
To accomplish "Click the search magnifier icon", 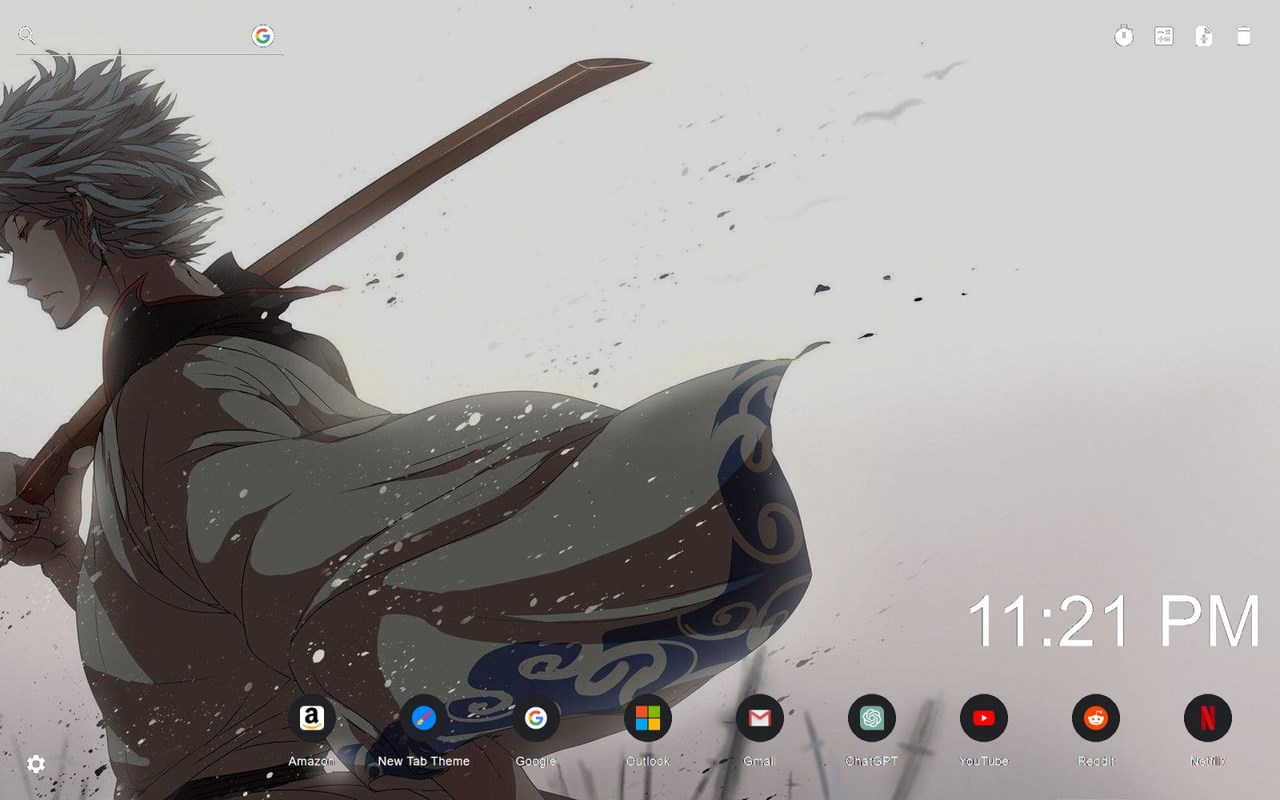I will point(27,36).
